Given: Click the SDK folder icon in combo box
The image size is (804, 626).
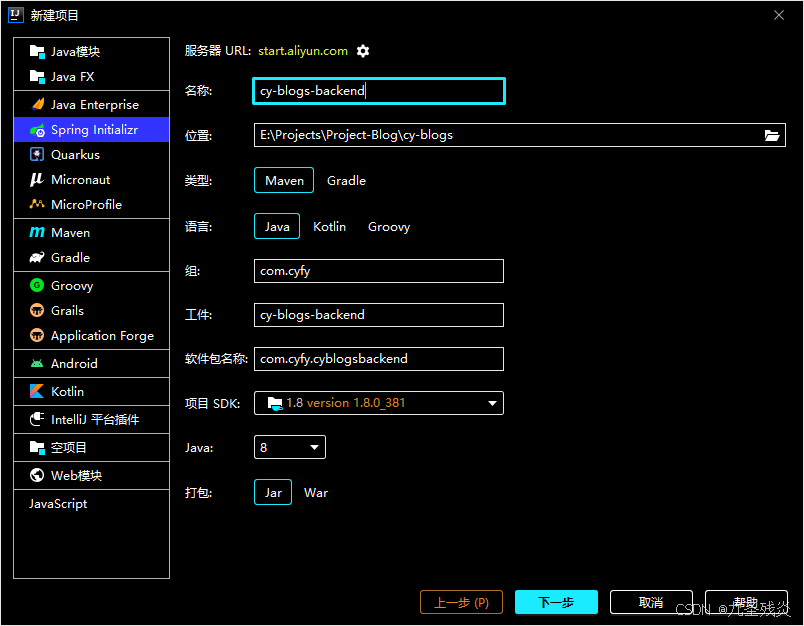Looking at the screenshot, I should point(275,403).
